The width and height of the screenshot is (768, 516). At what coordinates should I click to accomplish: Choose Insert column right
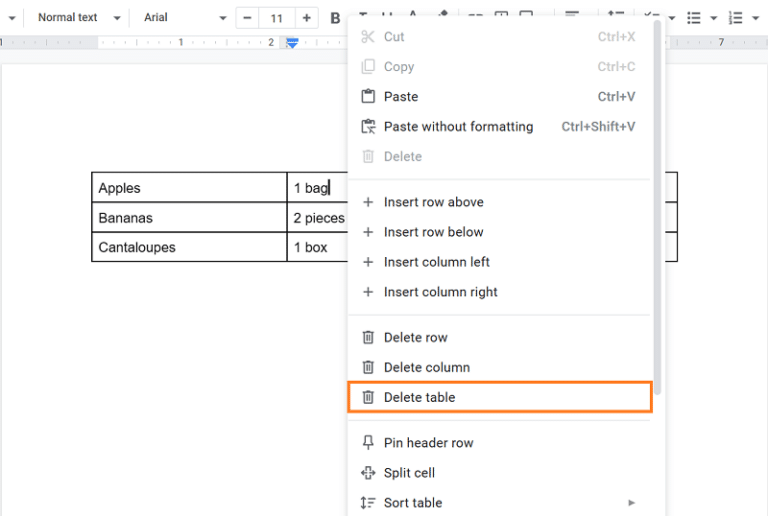tap(440, 292)
